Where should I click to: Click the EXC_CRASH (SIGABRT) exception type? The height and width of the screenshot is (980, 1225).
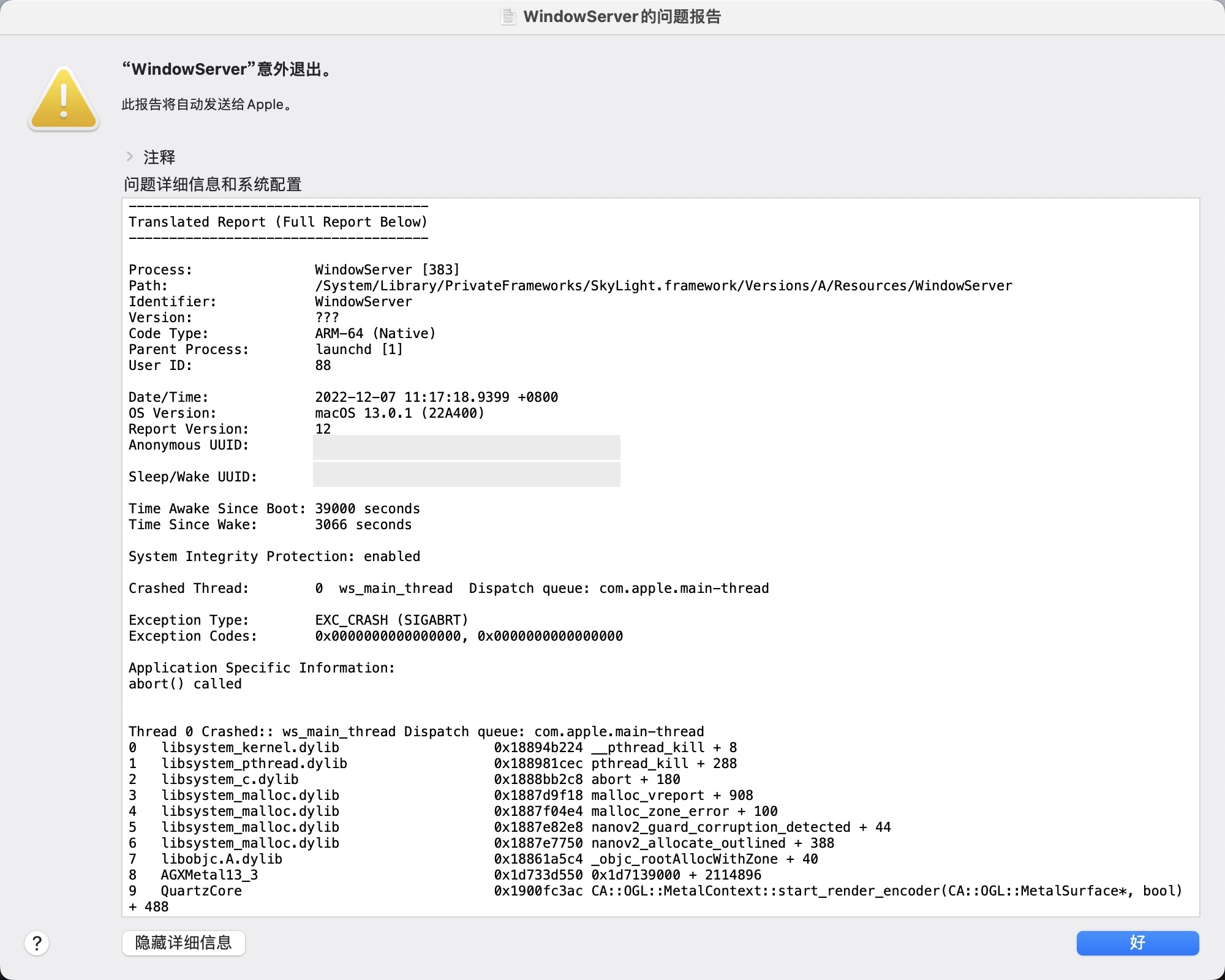[391, 620]
